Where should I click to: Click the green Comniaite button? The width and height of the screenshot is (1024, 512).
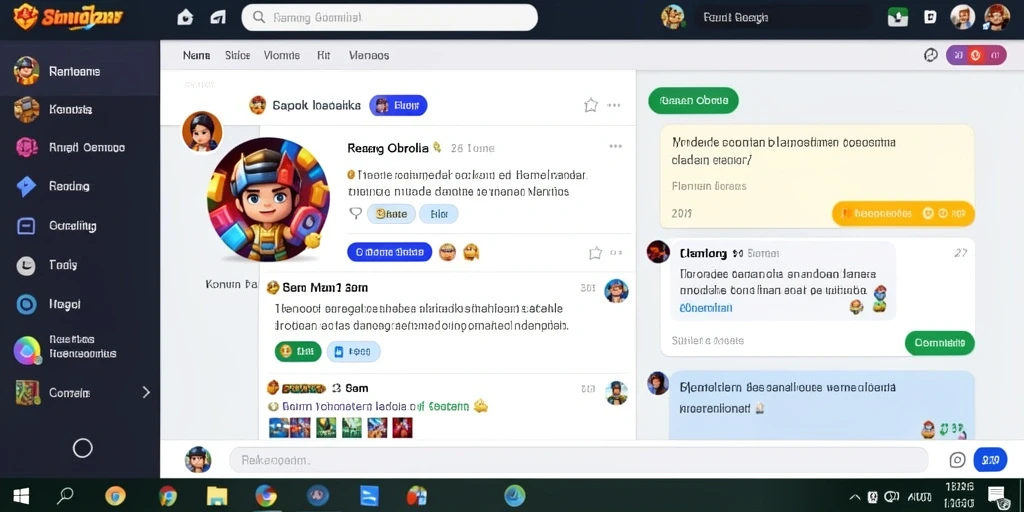tap(939, 343)
